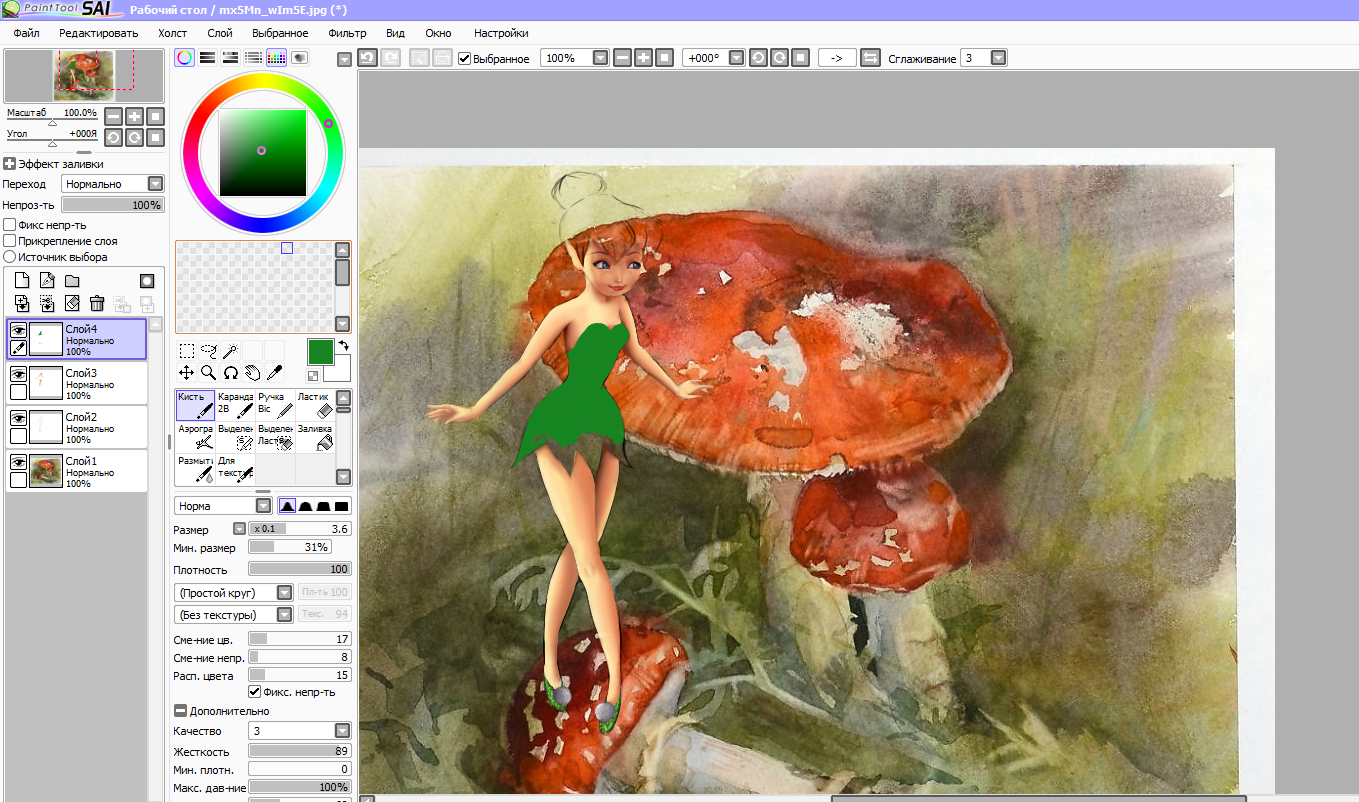Adjust the Плотность density slider

(300, 569)
